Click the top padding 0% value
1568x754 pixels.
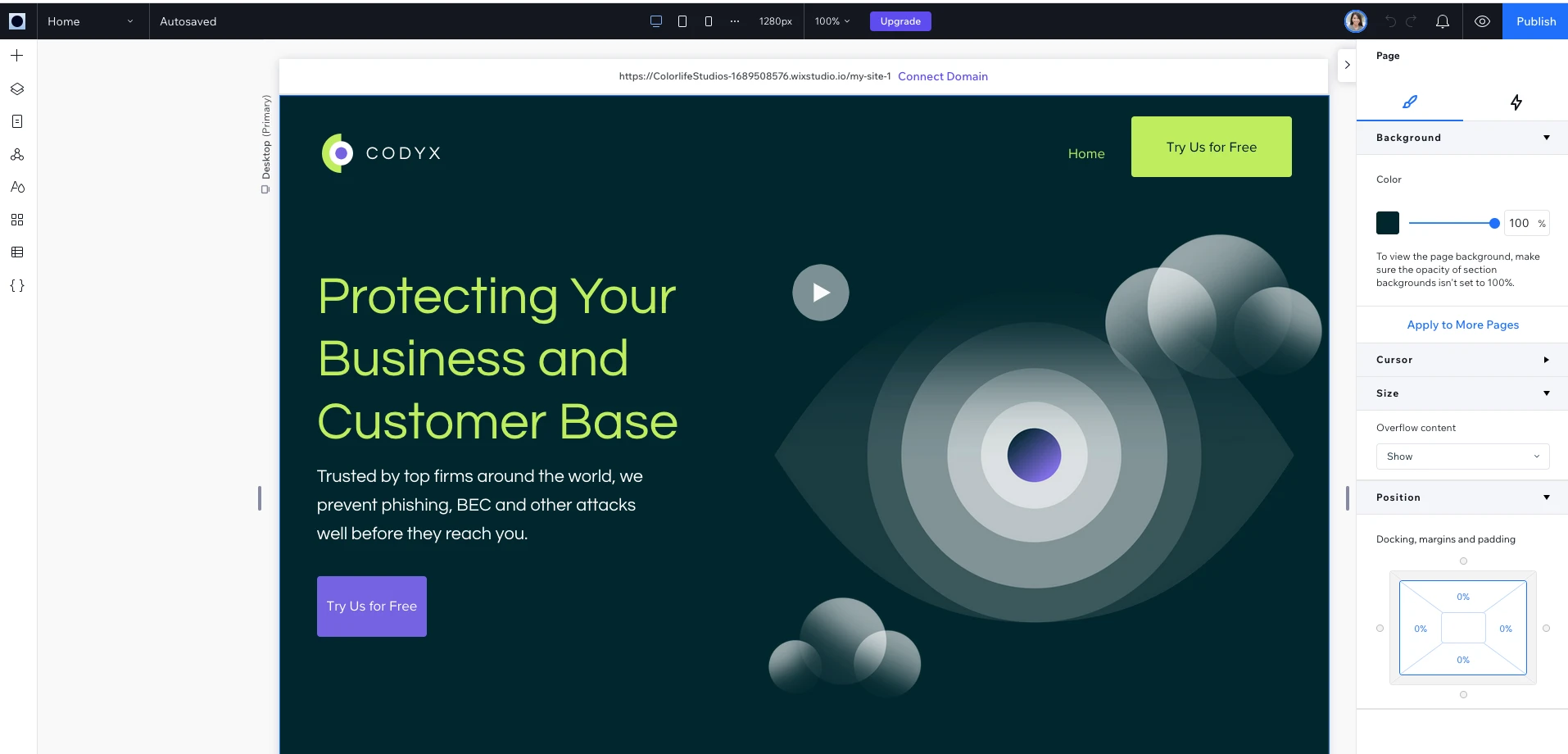tap(1463, 597)
